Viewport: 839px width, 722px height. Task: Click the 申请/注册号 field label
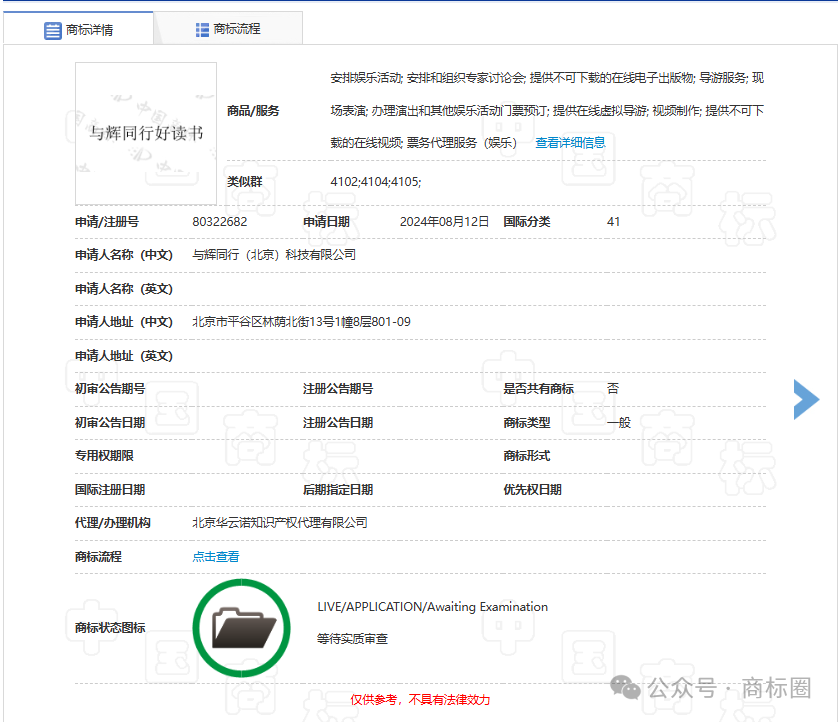point(107,222)
